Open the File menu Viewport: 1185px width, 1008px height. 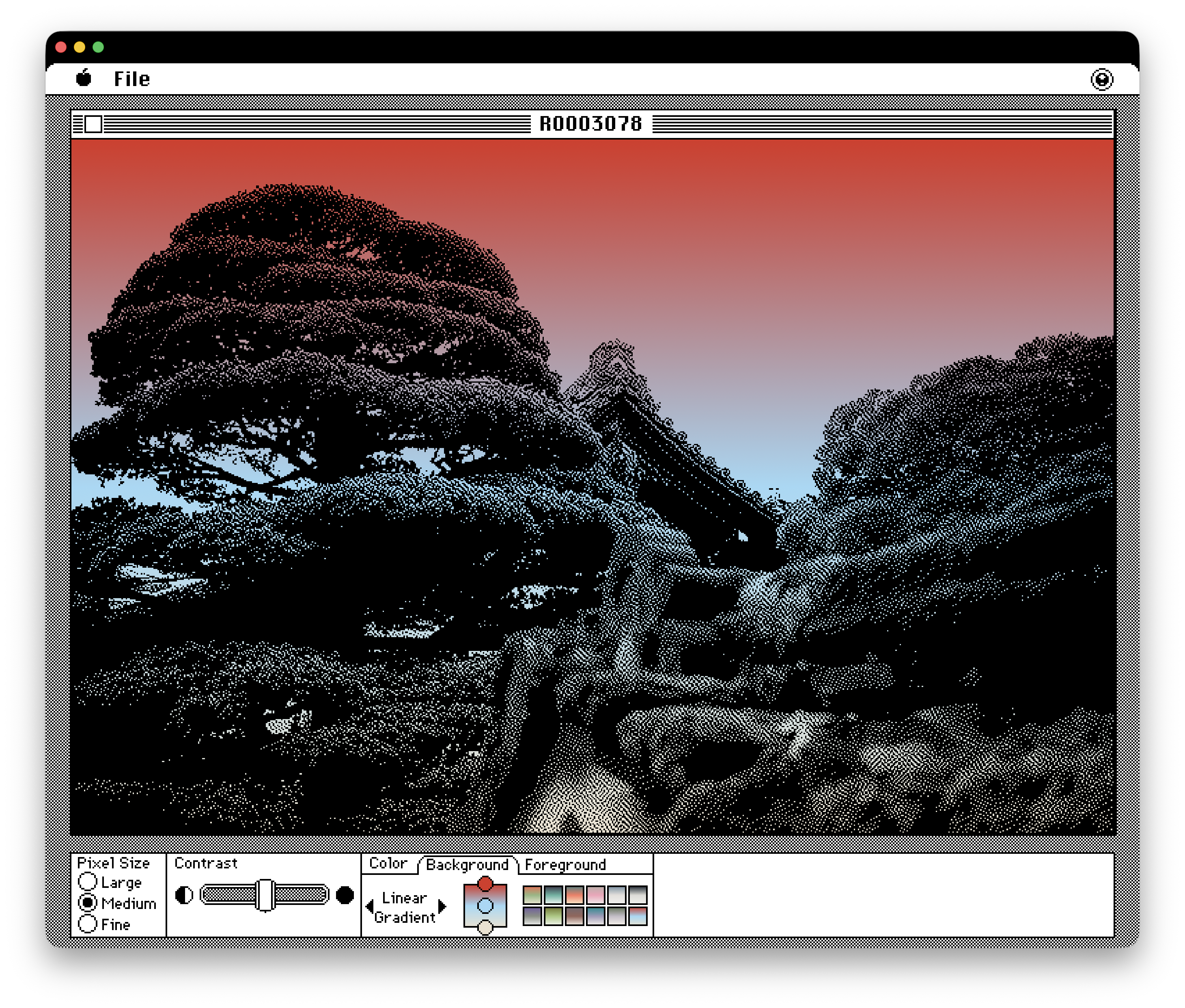click(x=131, y=79)
